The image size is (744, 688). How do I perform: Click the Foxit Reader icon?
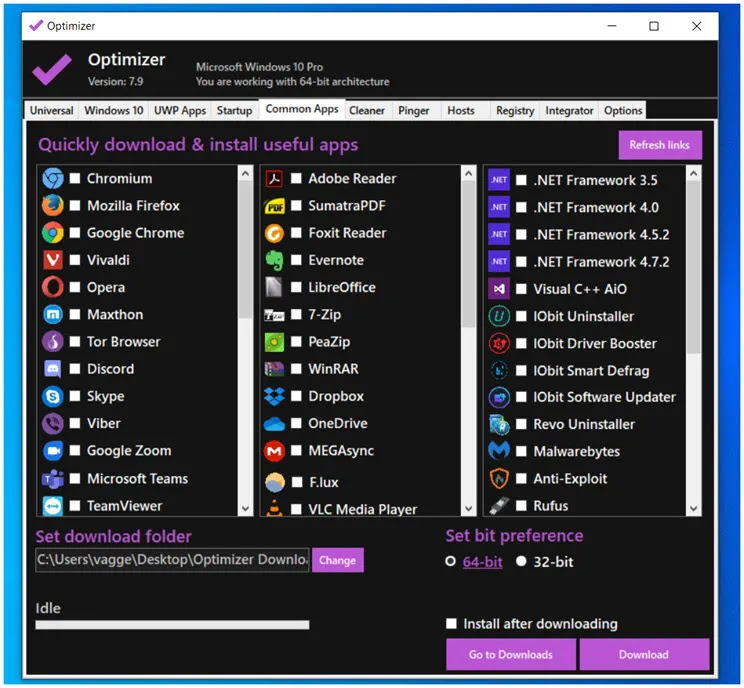pos(274,233)
